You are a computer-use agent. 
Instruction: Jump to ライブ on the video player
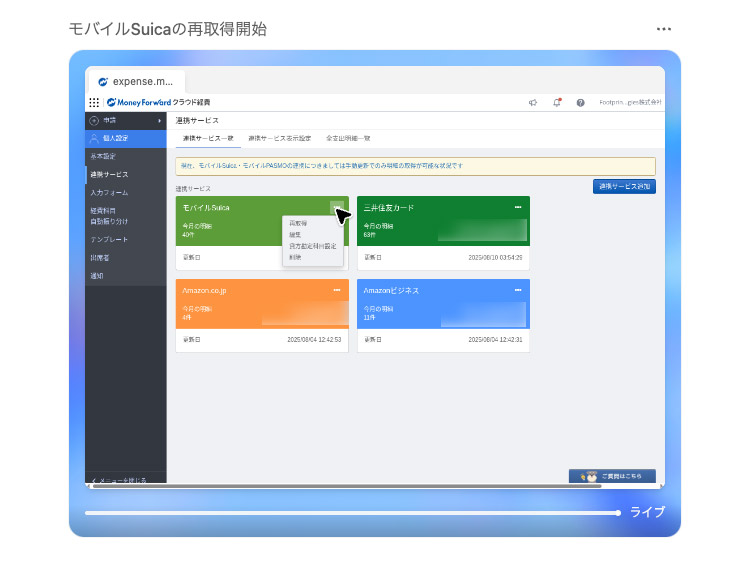[x=647, y=512]
